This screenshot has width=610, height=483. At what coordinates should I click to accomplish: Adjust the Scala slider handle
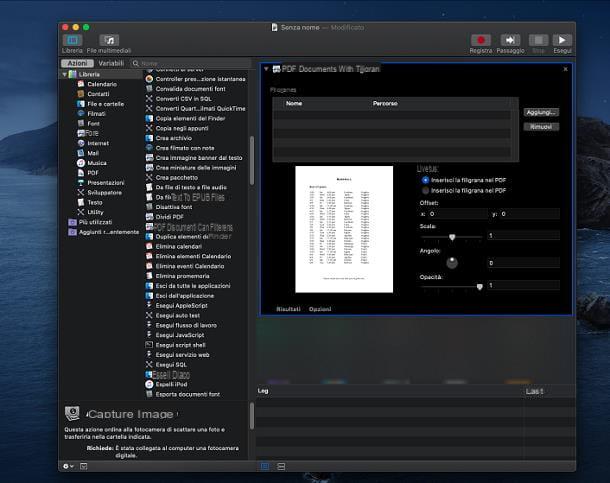point(452,237)
